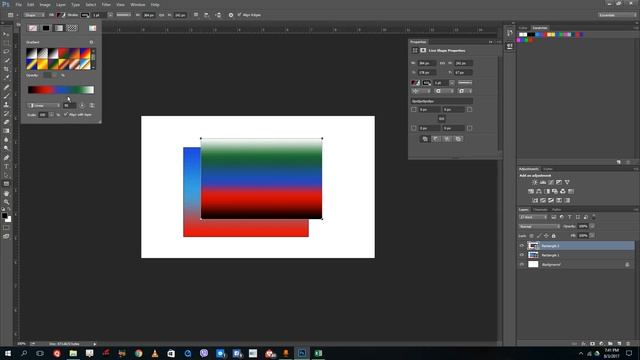Screen dimensions: 640x360
Task: Open the tool mode Shape dropdown
Action: pyautogui.click(x=34, y=15)
